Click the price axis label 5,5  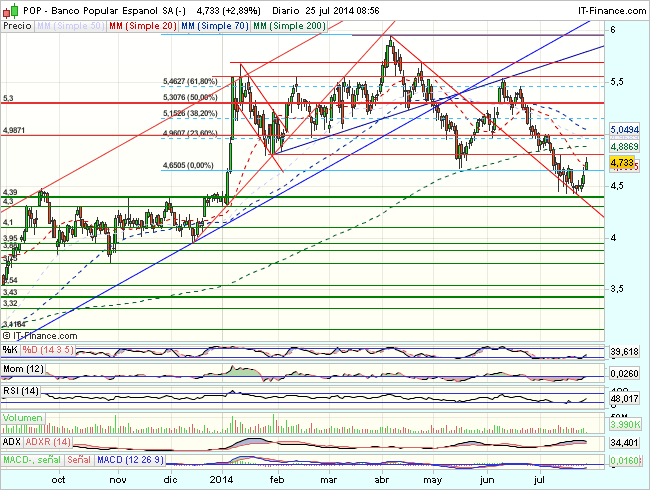tap(616, 82)
